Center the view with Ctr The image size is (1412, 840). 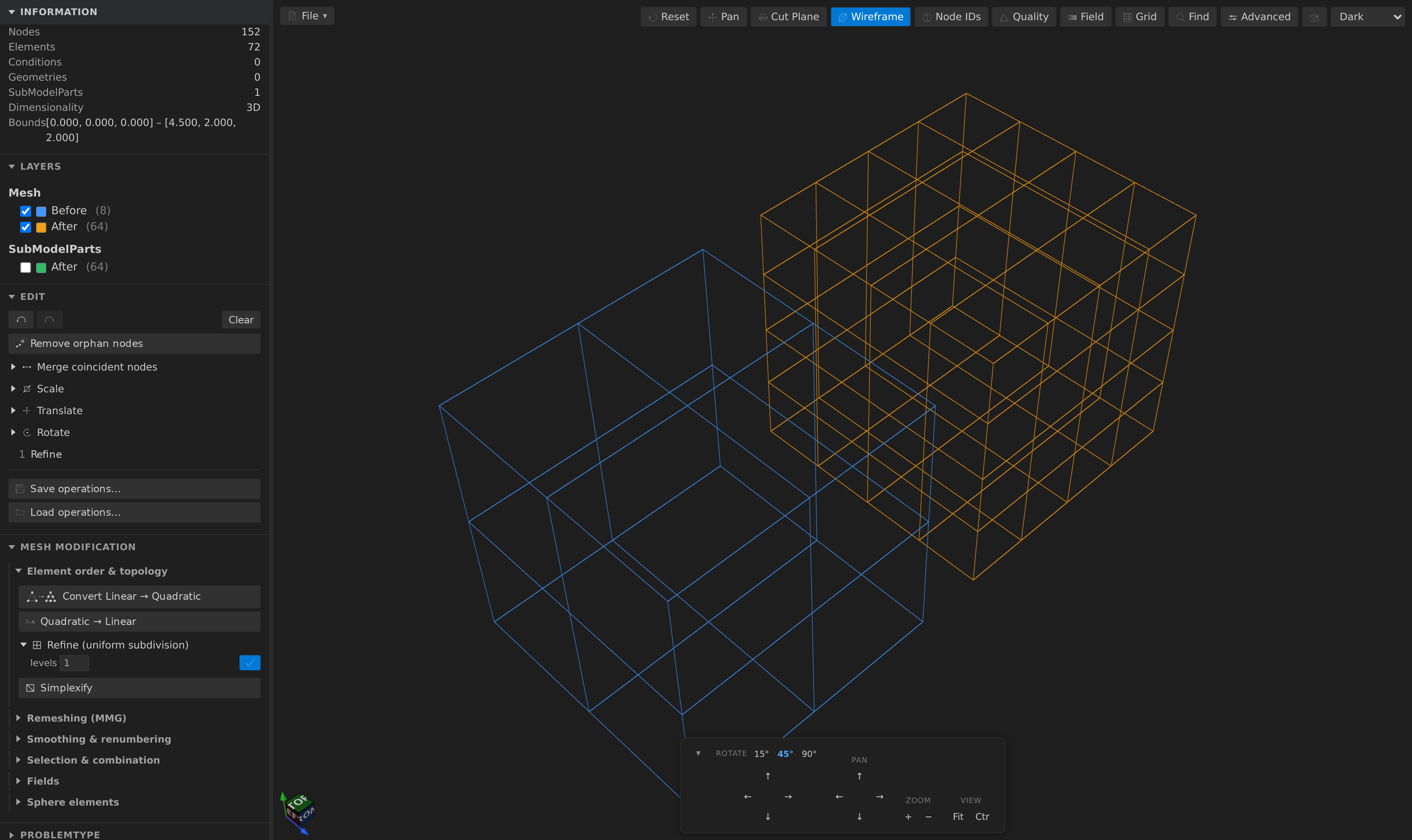(982, 816)
